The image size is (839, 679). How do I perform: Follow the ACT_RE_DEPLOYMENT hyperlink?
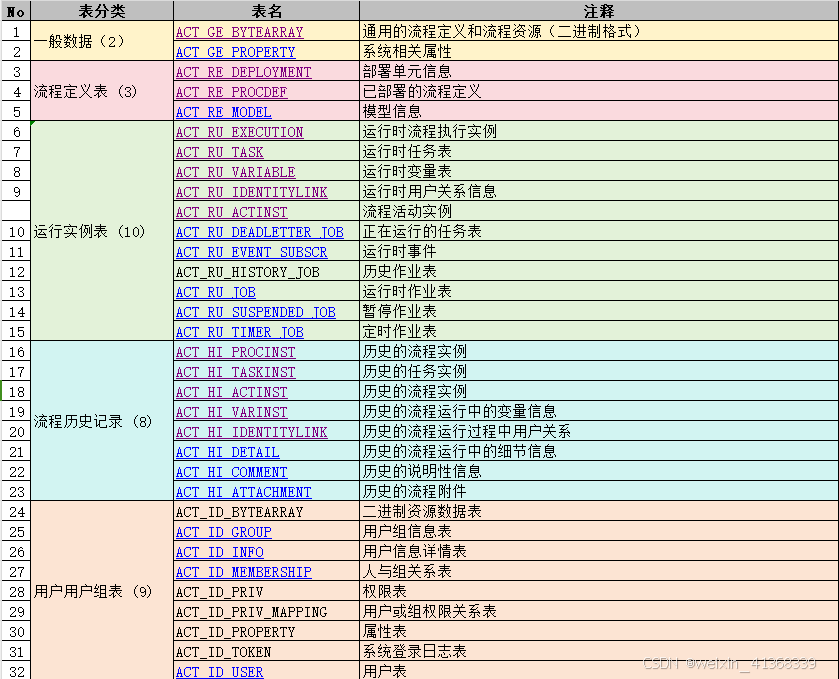(x=243, y=72)
